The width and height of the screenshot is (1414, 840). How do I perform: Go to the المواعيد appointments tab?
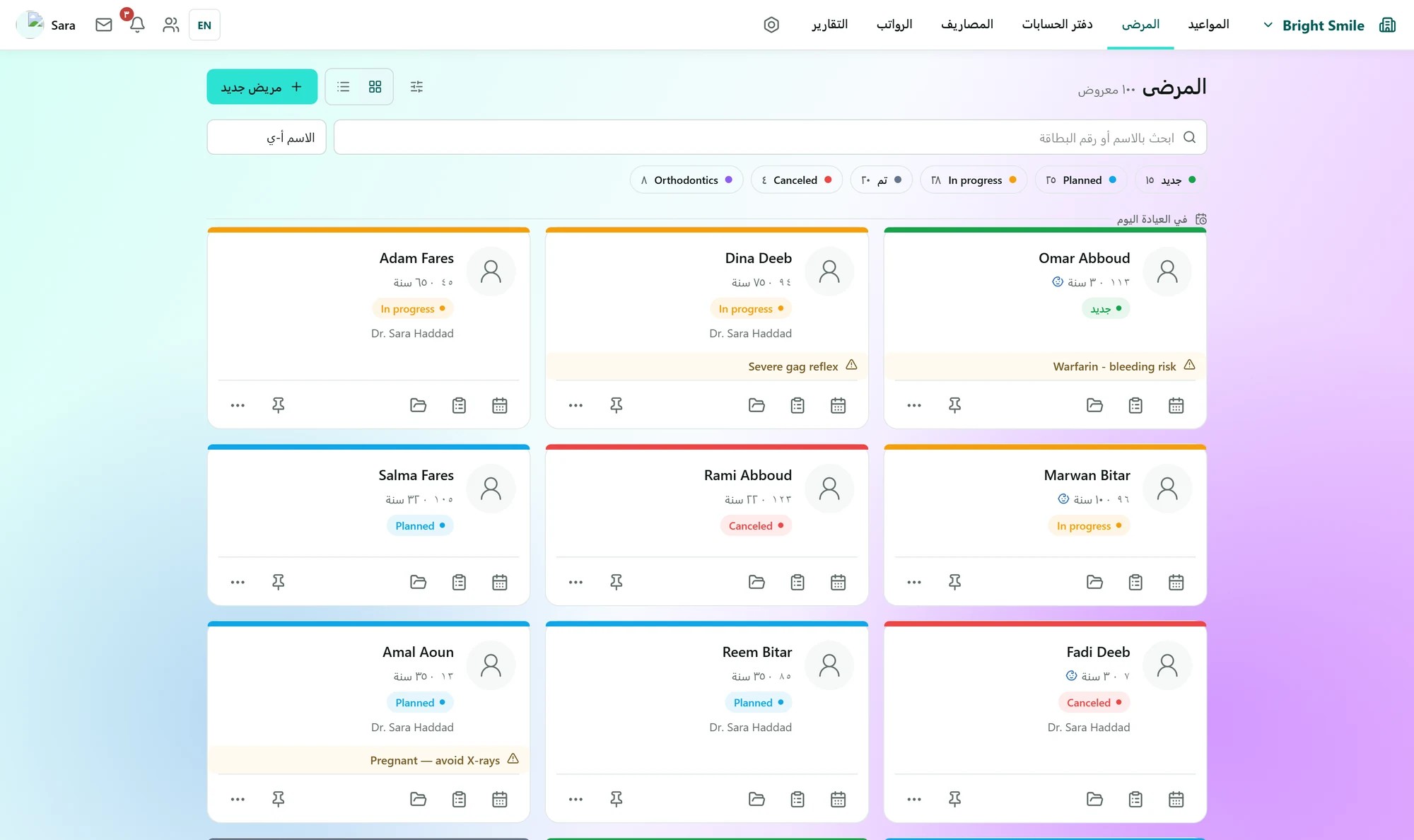click(x=1208, y=25)
